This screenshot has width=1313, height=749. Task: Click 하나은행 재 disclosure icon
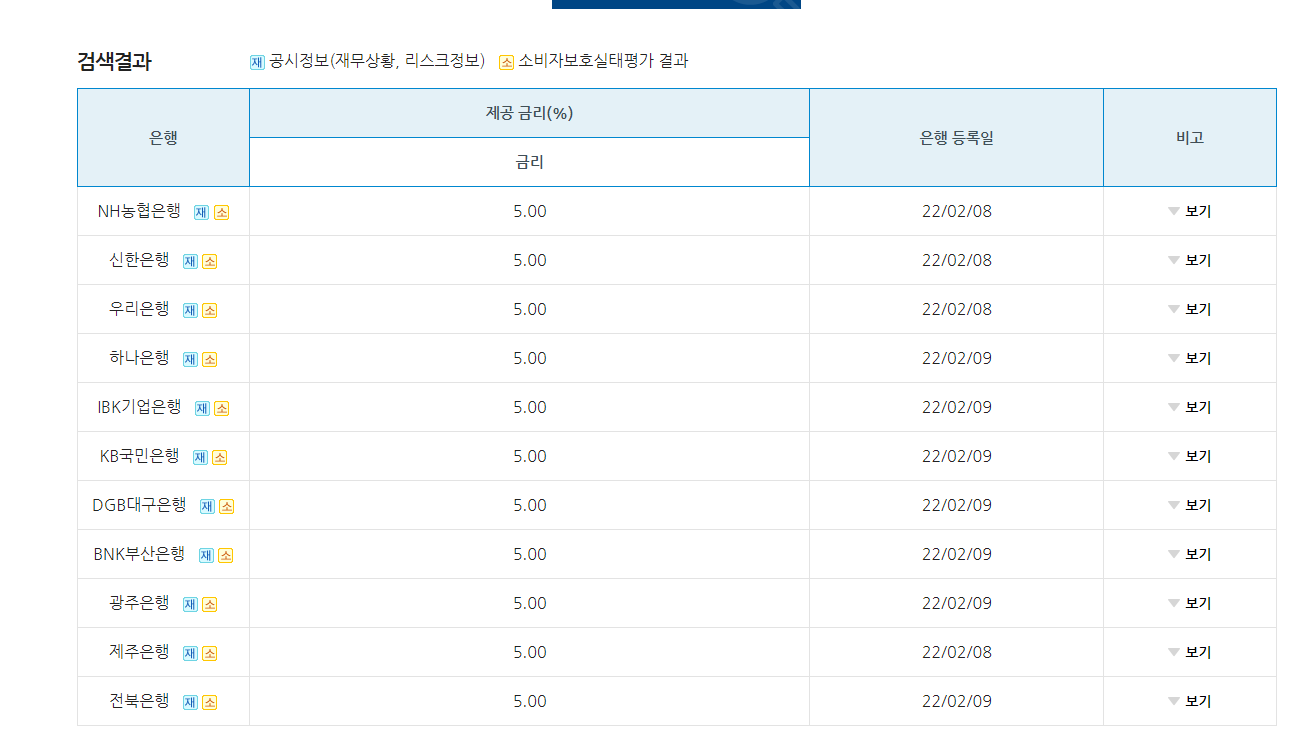click(x=190, y=359)
